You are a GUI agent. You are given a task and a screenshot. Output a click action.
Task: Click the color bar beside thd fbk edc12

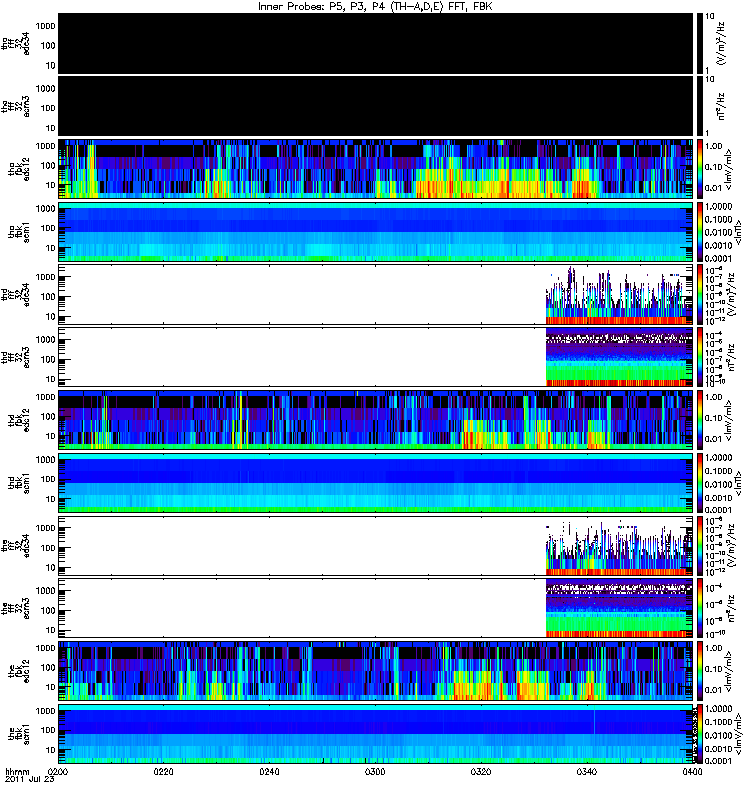700,420
